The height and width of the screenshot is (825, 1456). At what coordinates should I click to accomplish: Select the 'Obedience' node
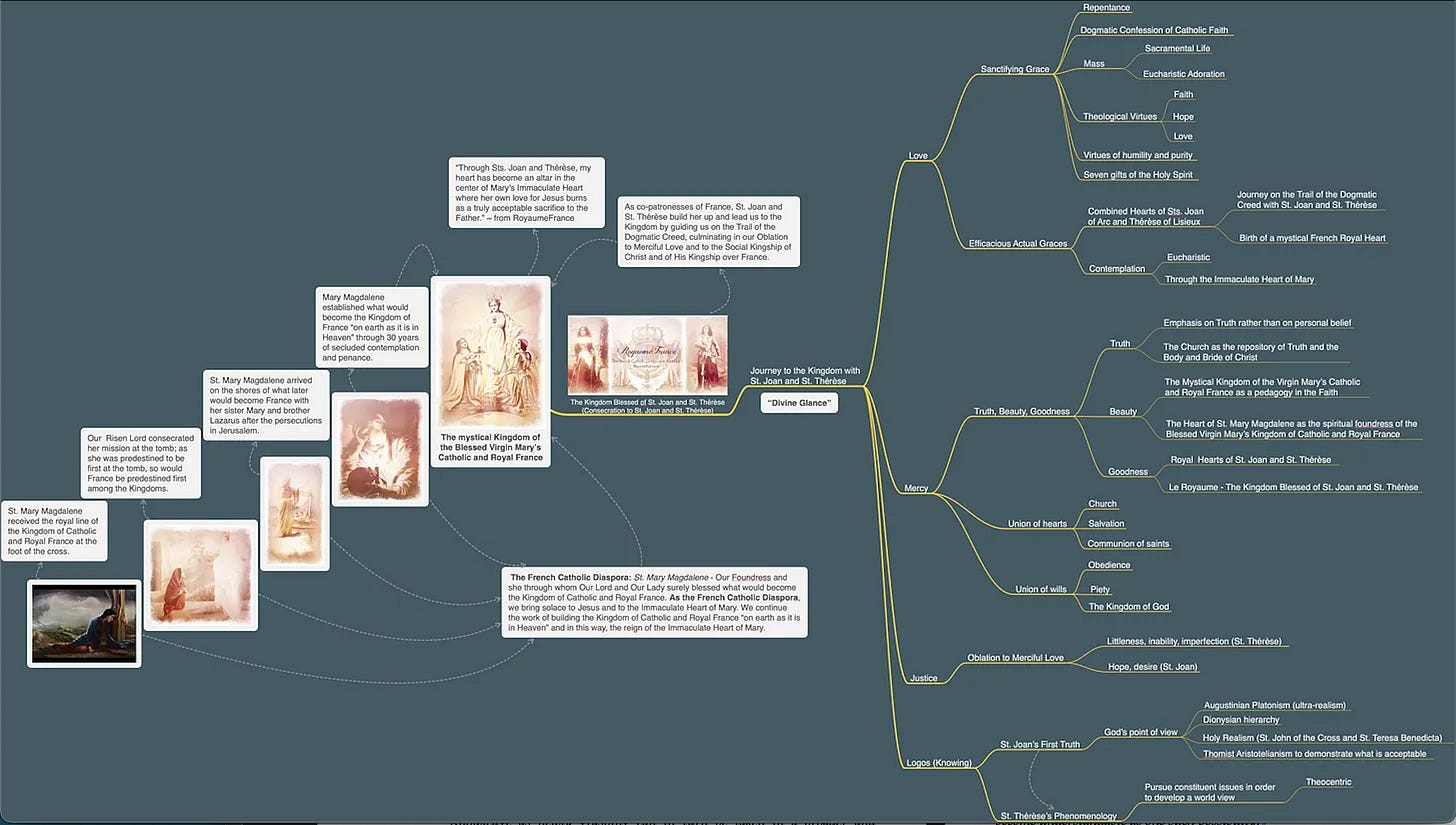click(1109, 565)
